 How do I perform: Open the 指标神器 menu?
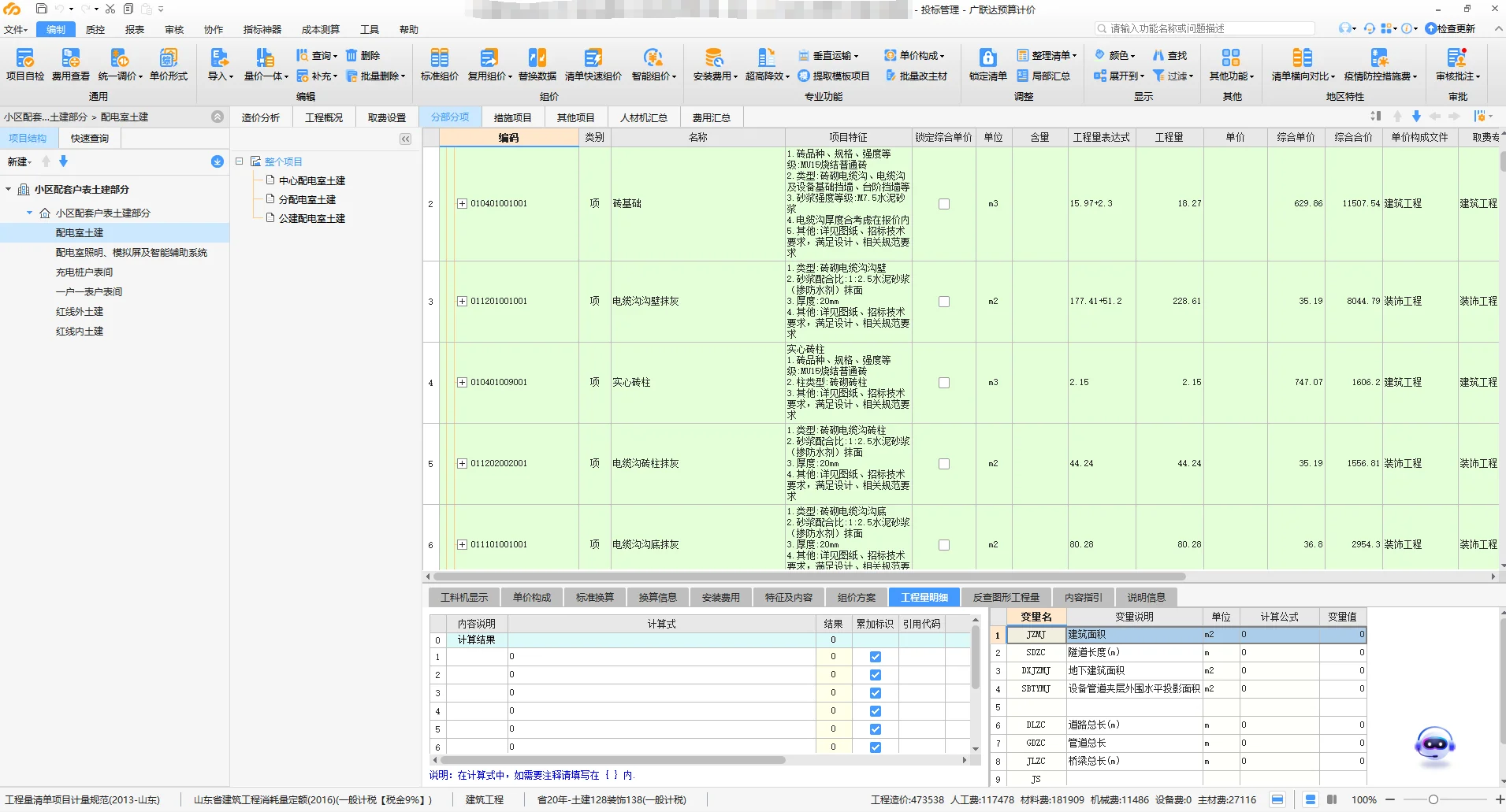(x=262, y=29)
